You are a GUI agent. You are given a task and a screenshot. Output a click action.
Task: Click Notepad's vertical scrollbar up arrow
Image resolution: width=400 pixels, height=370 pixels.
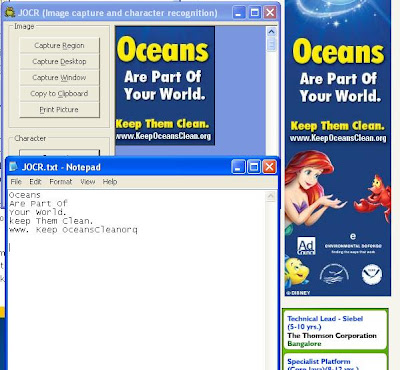point(271,196)
